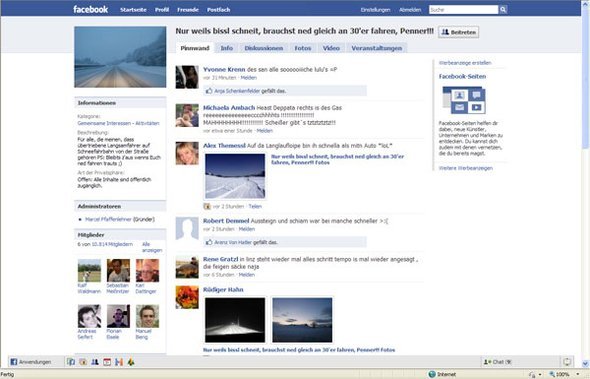Viewport: 590px width, 379px height.
Task: Open the Anwendungen menu in the bottom bar
Action: point(31,362)
